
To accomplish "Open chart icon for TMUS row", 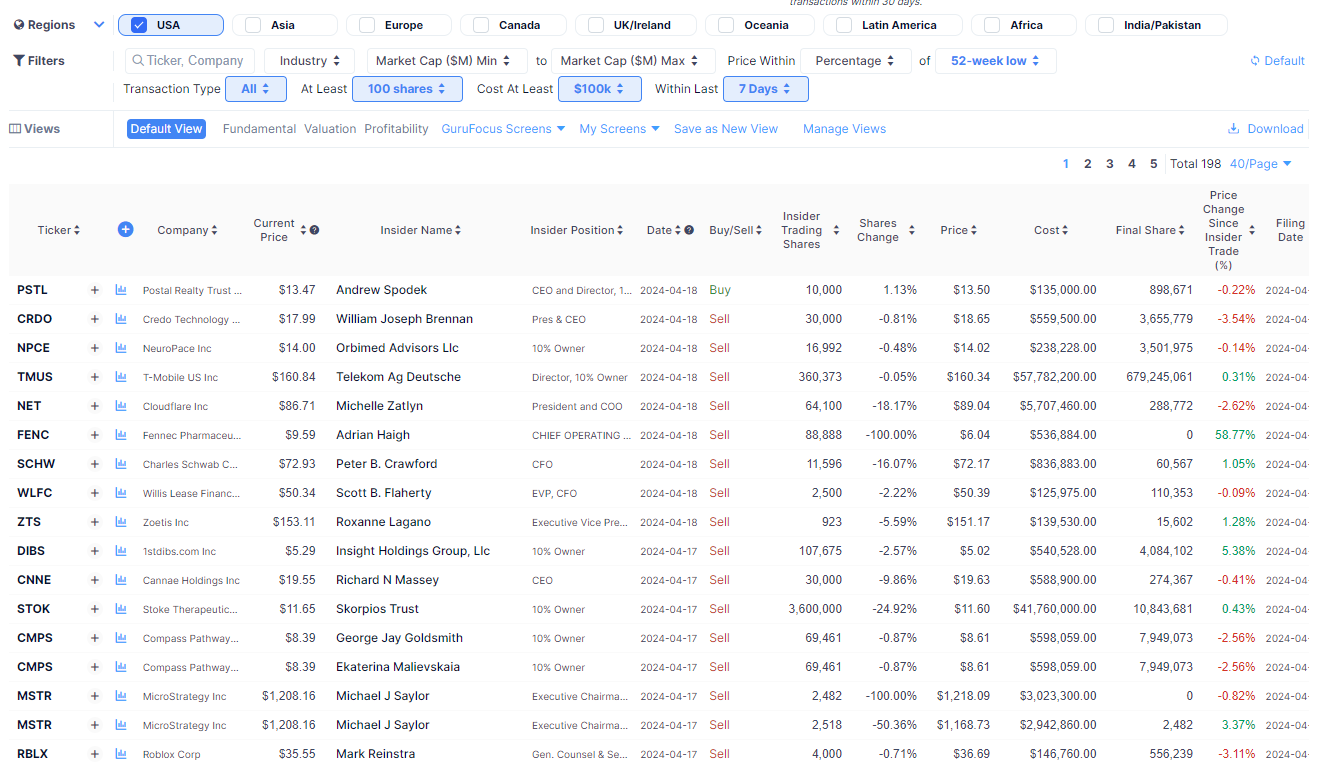I will pos(121,377).
